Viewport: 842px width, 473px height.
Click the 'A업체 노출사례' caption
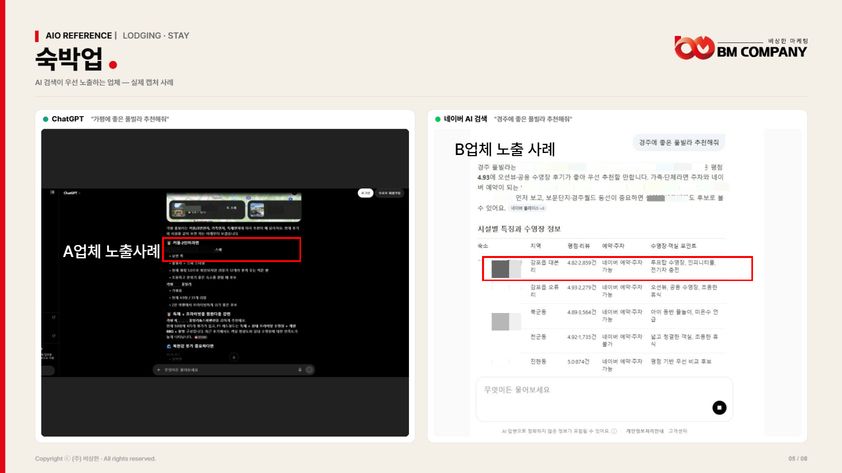click(111, 251)
